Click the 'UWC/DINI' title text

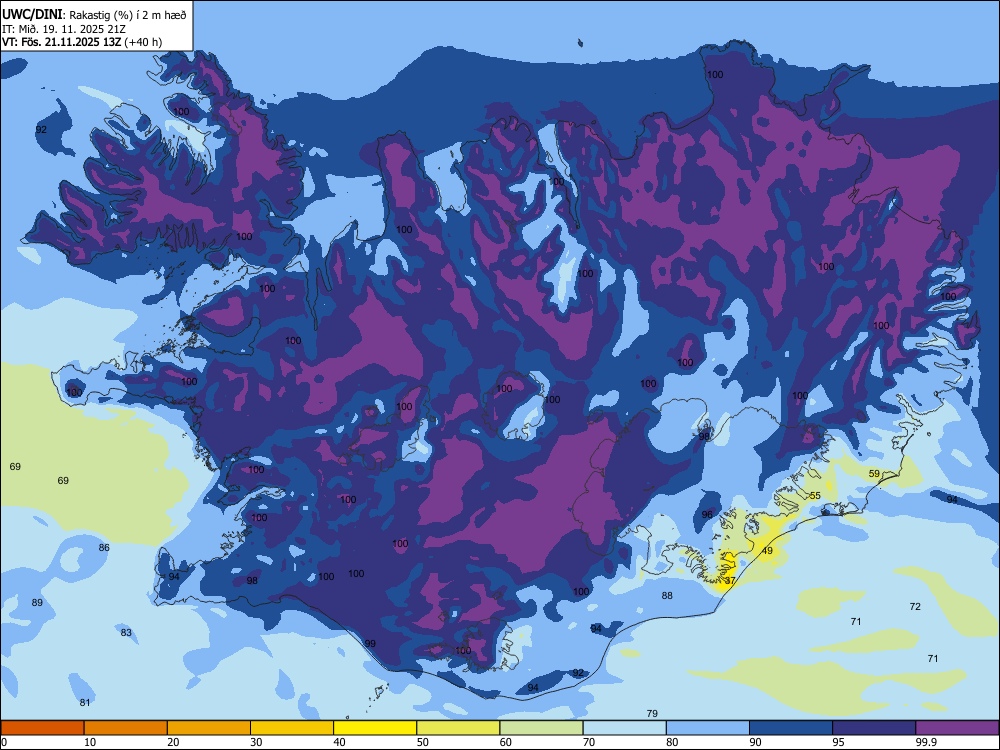pos(32,14)
